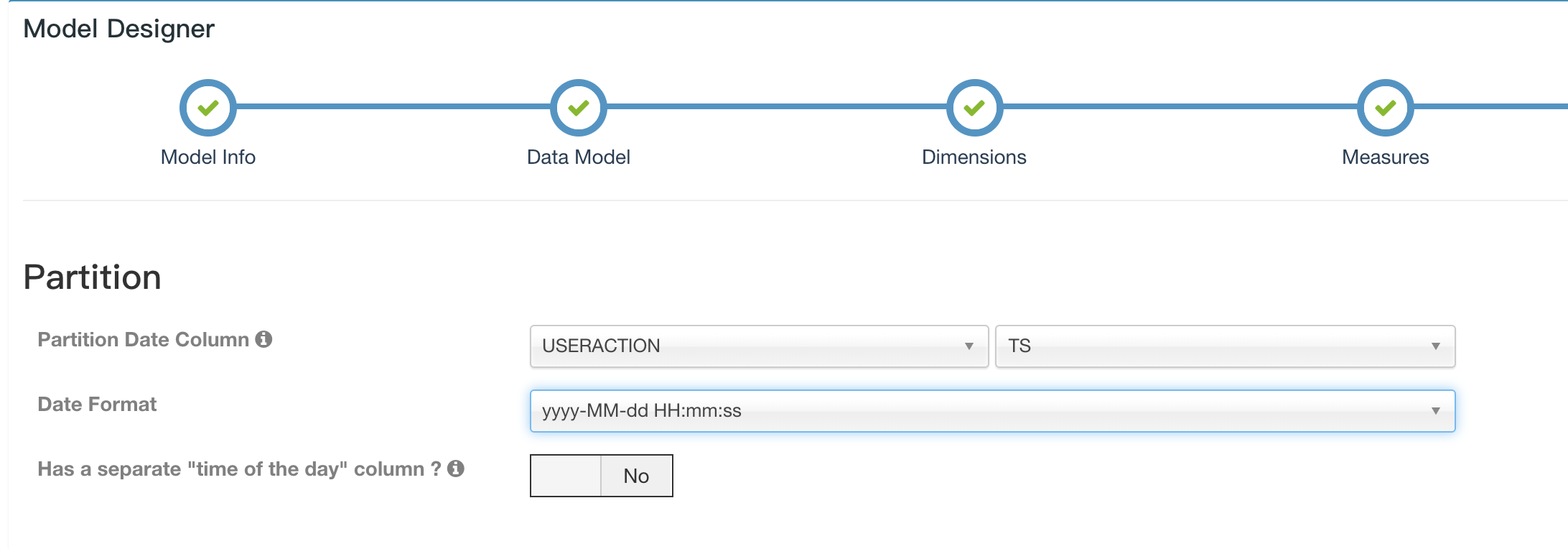The height and width of the screenshot is (549, 1568).
Task: Open the Measures step label
Action: [x=1385, y=157]
